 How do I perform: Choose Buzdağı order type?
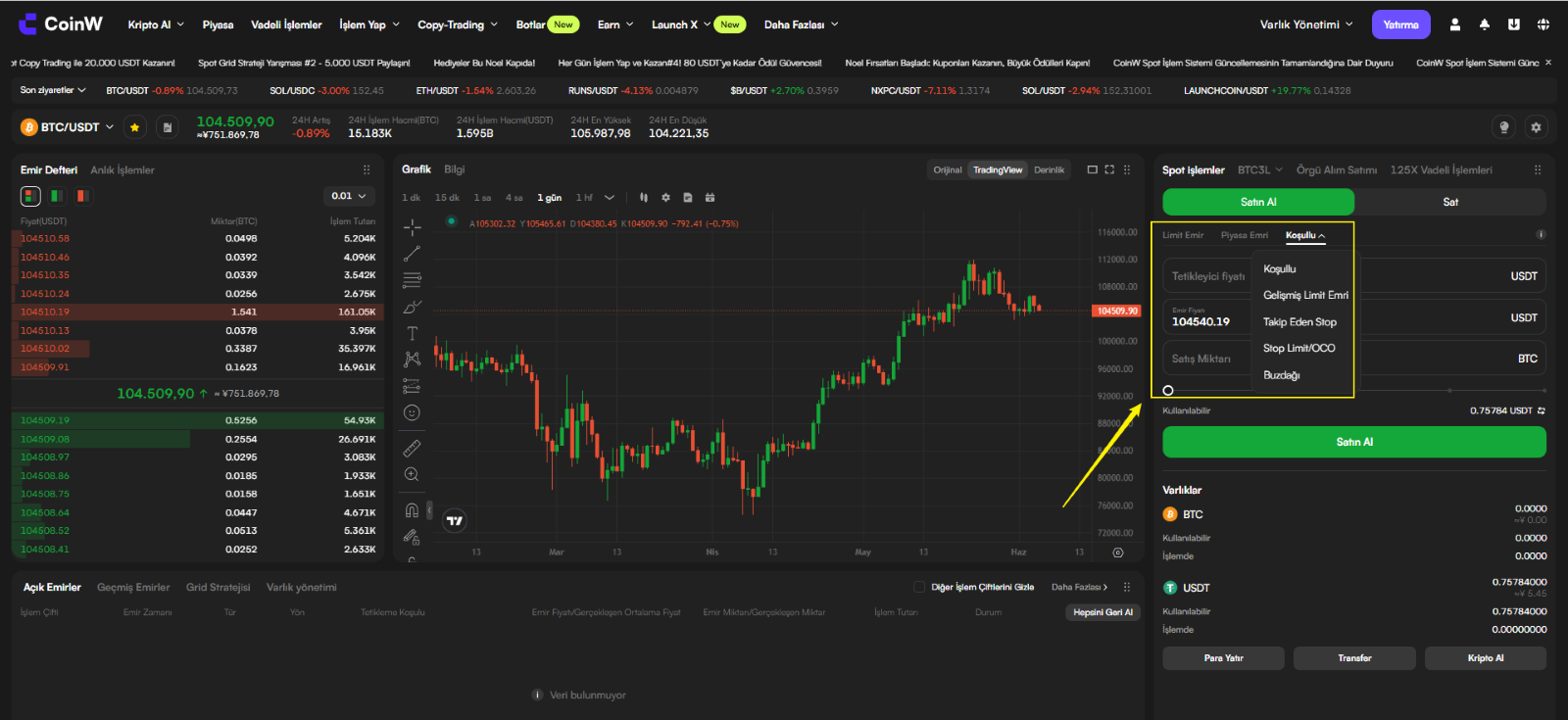(x=1281, y=375)
